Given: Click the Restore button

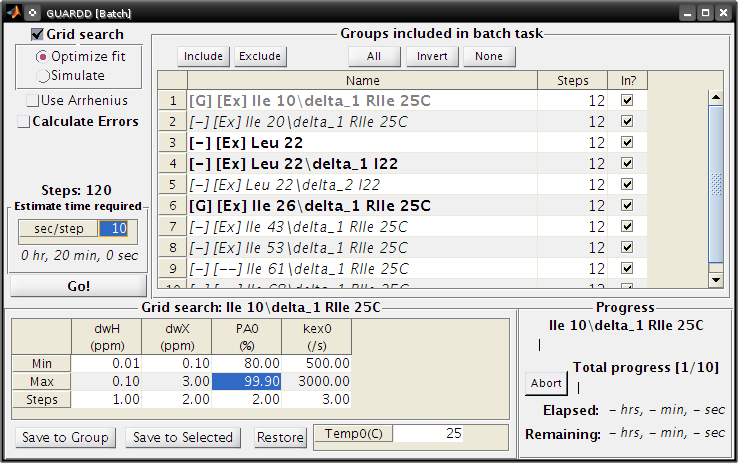Looking at the screenshot, I should 281,438.
